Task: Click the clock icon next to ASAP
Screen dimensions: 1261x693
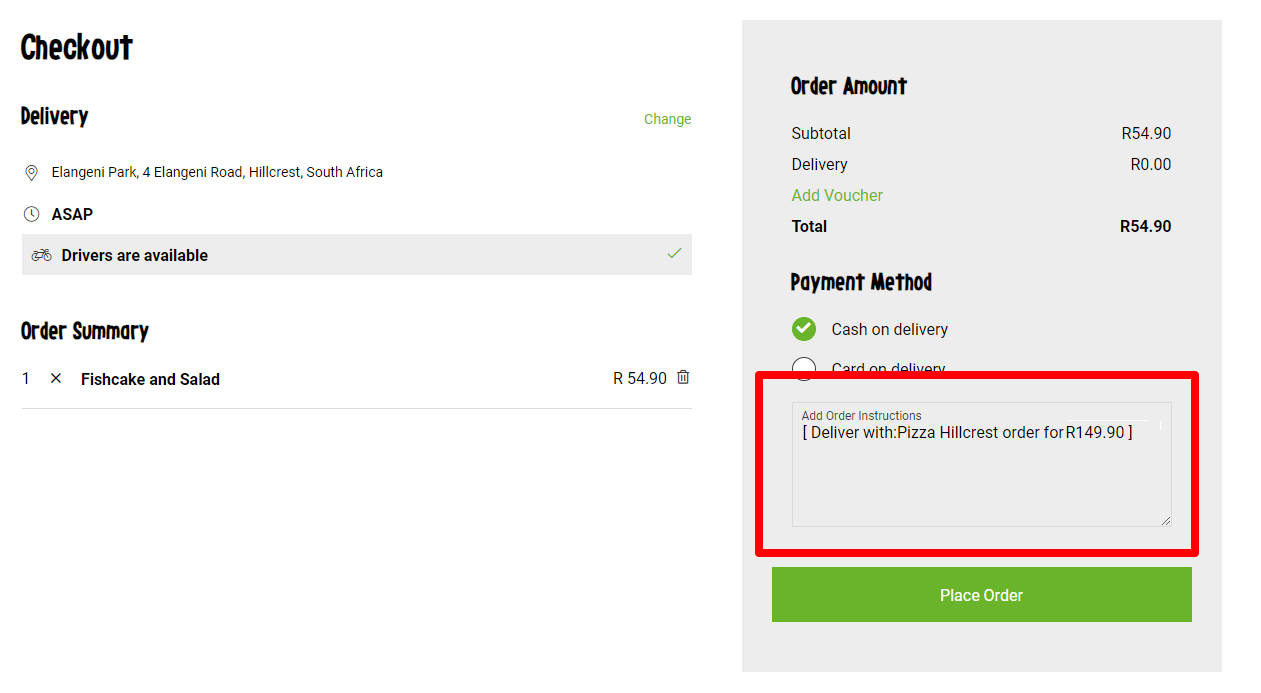Action: [x=31, y=214]
